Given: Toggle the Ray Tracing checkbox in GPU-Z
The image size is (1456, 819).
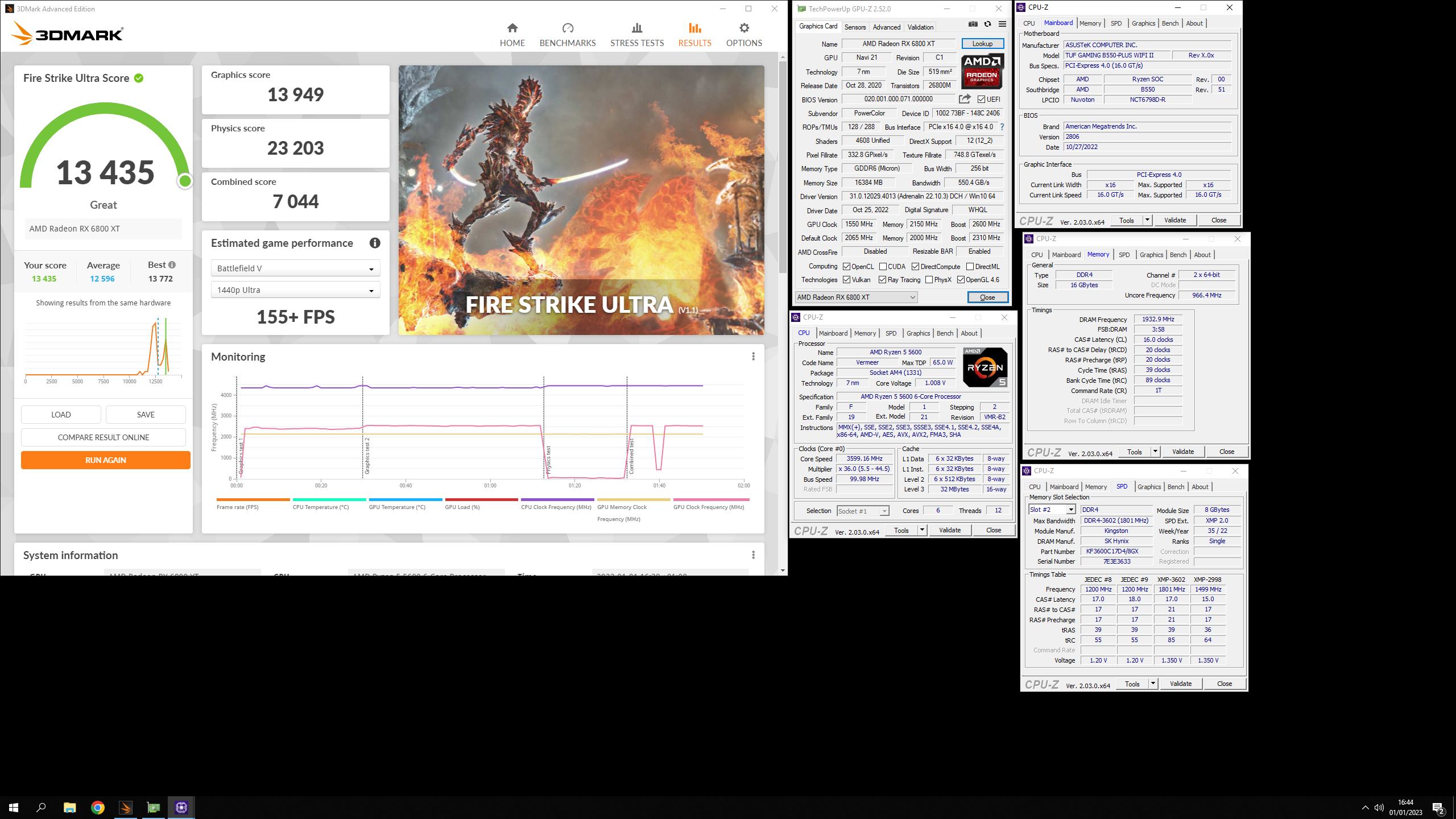Looking at the screenshot, I should (882, 280).
